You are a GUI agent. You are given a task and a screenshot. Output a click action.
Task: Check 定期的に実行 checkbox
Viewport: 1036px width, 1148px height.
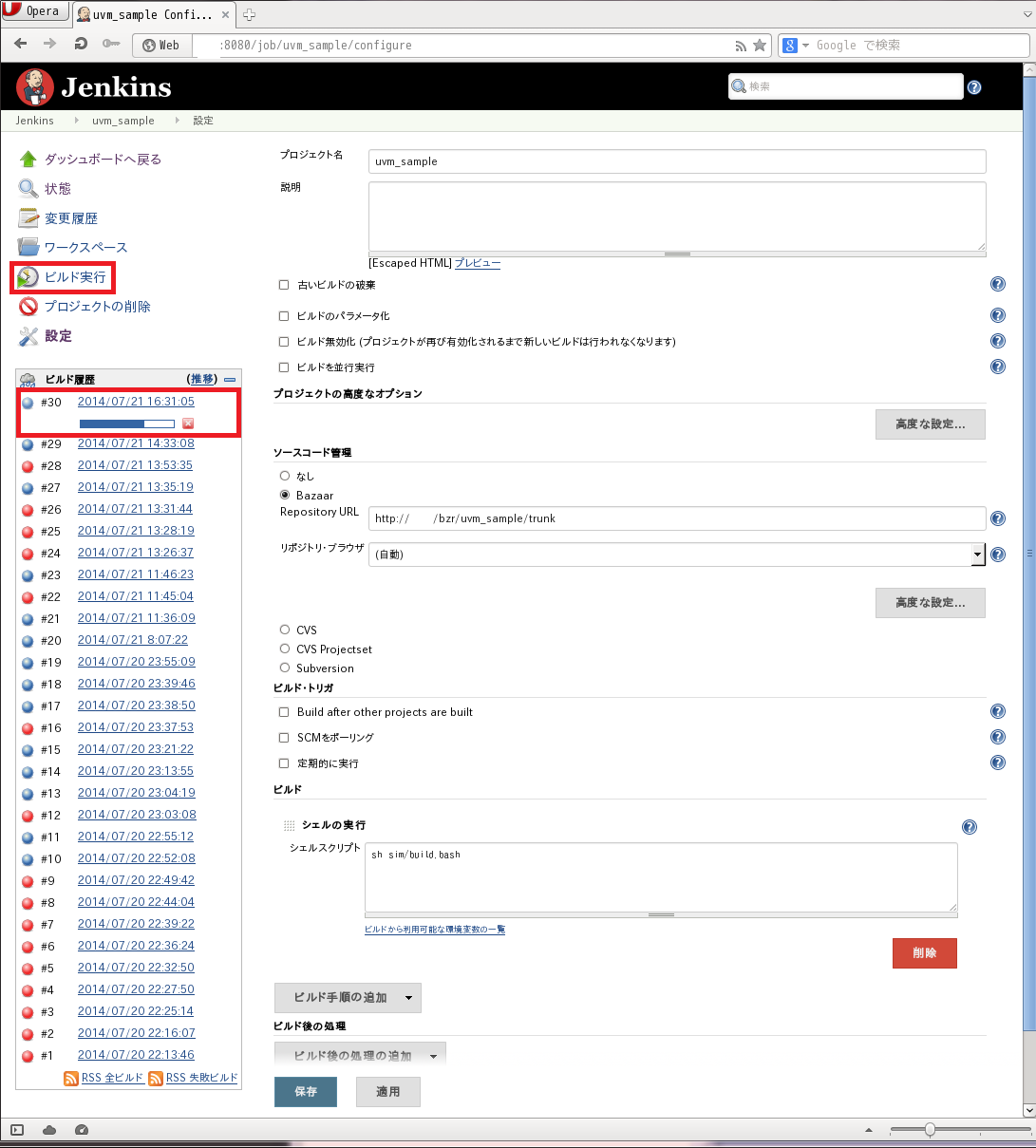coord(284,763)
